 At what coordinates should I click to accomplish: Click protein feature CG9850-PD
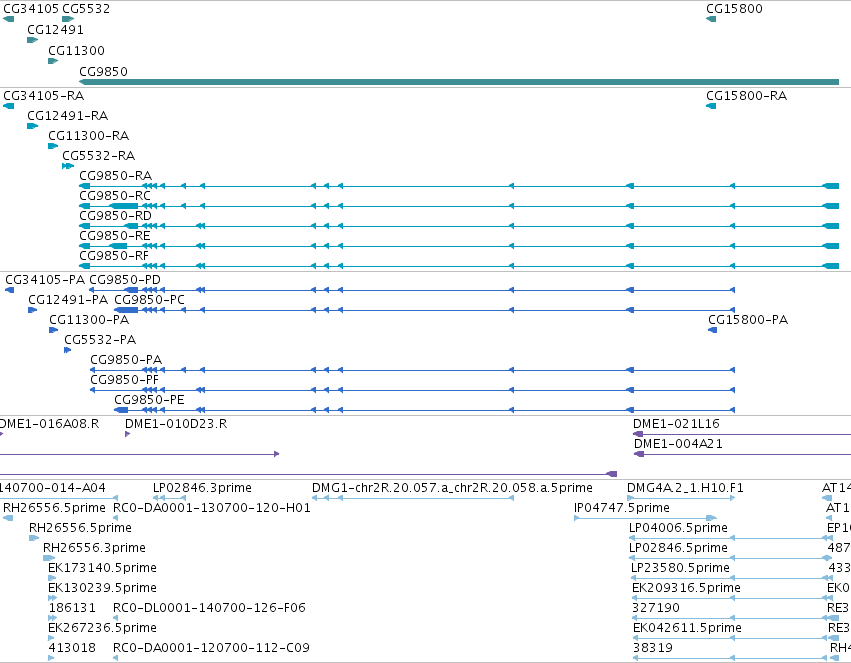125,280
